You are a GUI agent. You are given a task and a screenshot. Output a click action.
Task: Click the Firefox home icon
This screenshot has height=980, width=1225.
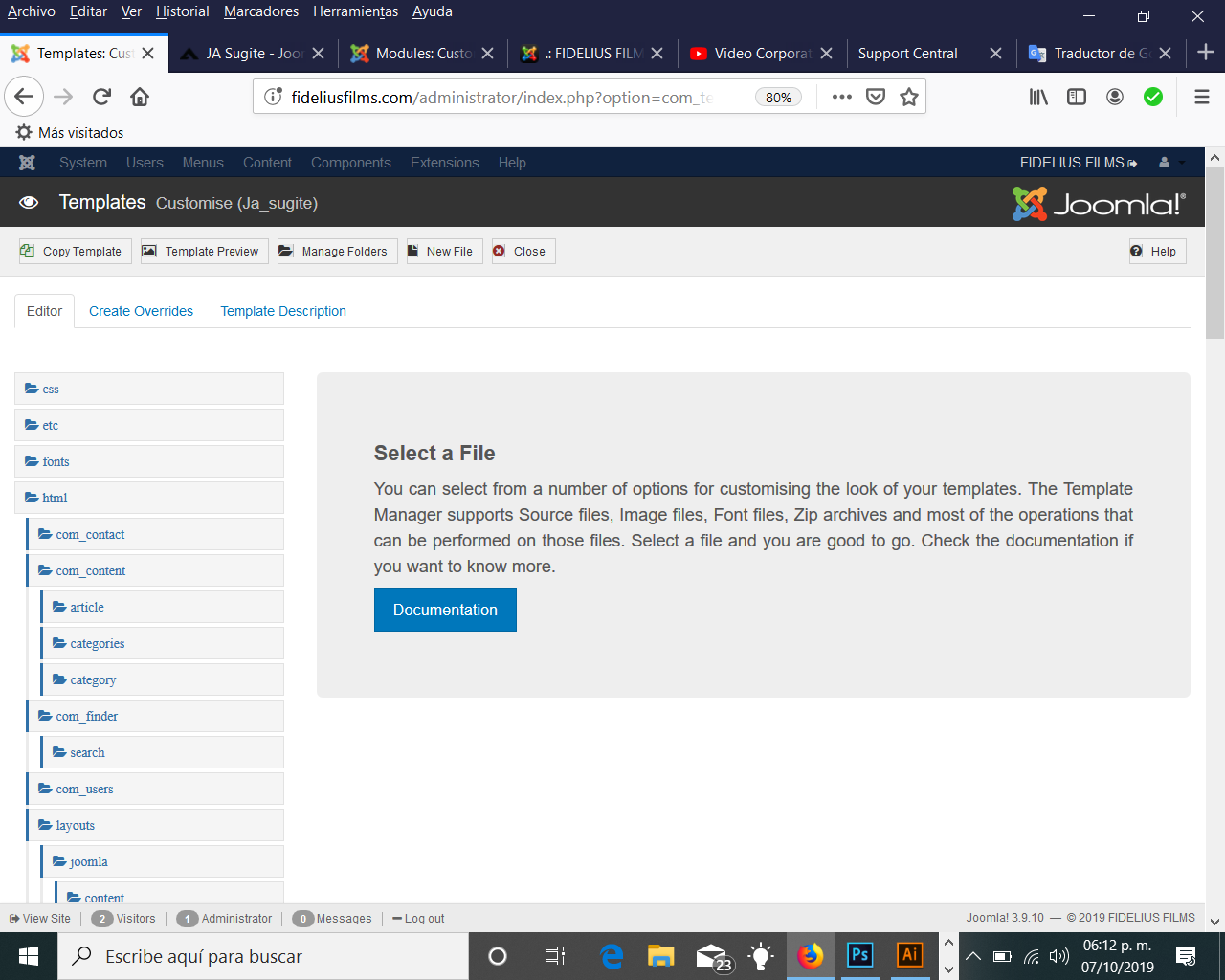pyautogui.click(x=140, y=97)
